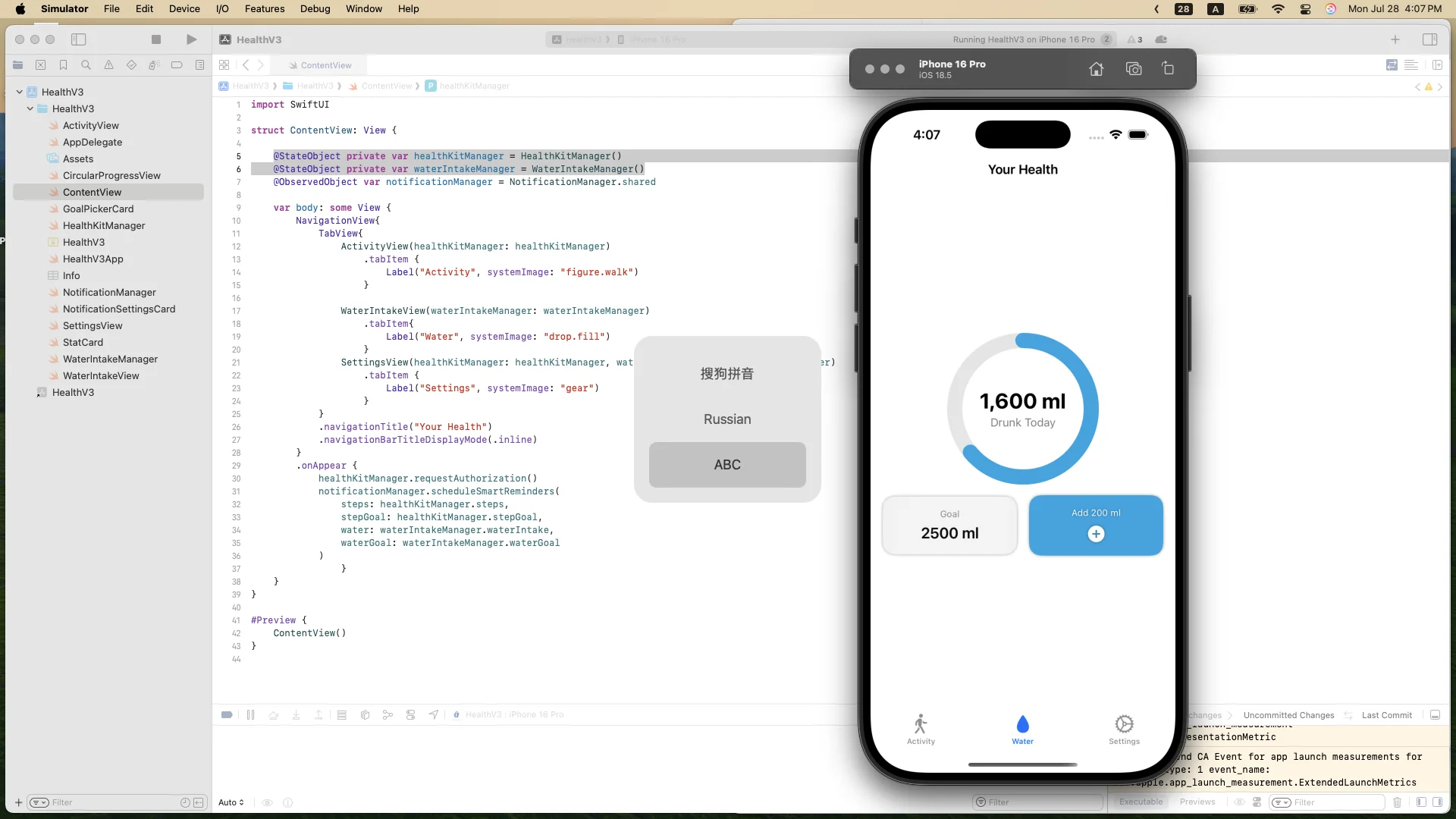Open WaterIntakeManager file in navigator
The height and width of the screenshot is (819, 1456).
click(110, 359)
